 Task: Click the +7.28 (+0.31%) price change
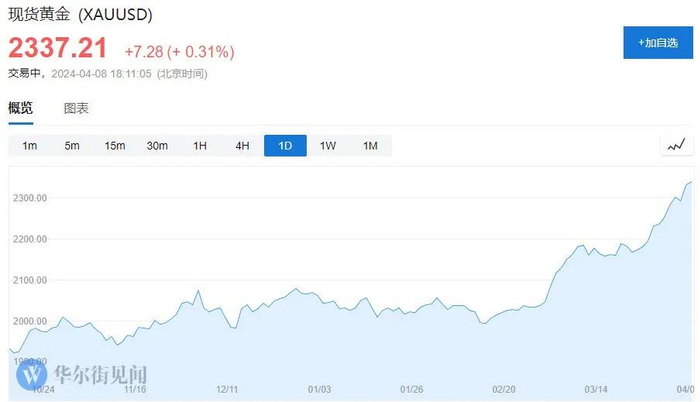(x=178, y=50)
